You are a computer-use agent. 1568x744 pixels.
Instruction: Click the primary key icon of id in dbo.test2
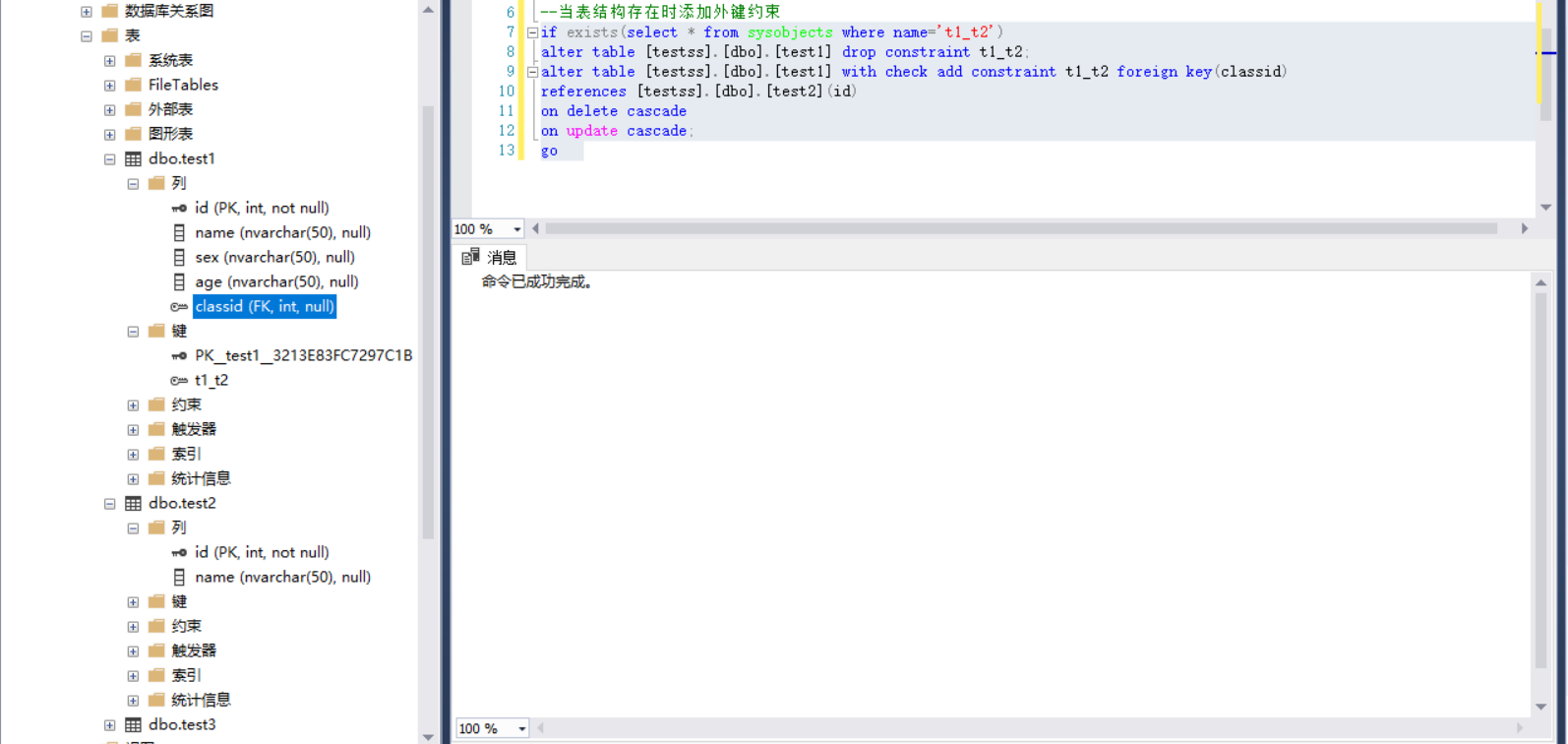(179, 552)
